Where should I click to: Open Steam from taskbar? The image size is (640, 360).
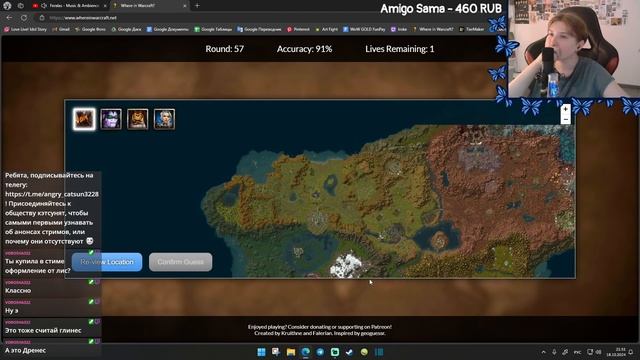click(349, 352)
